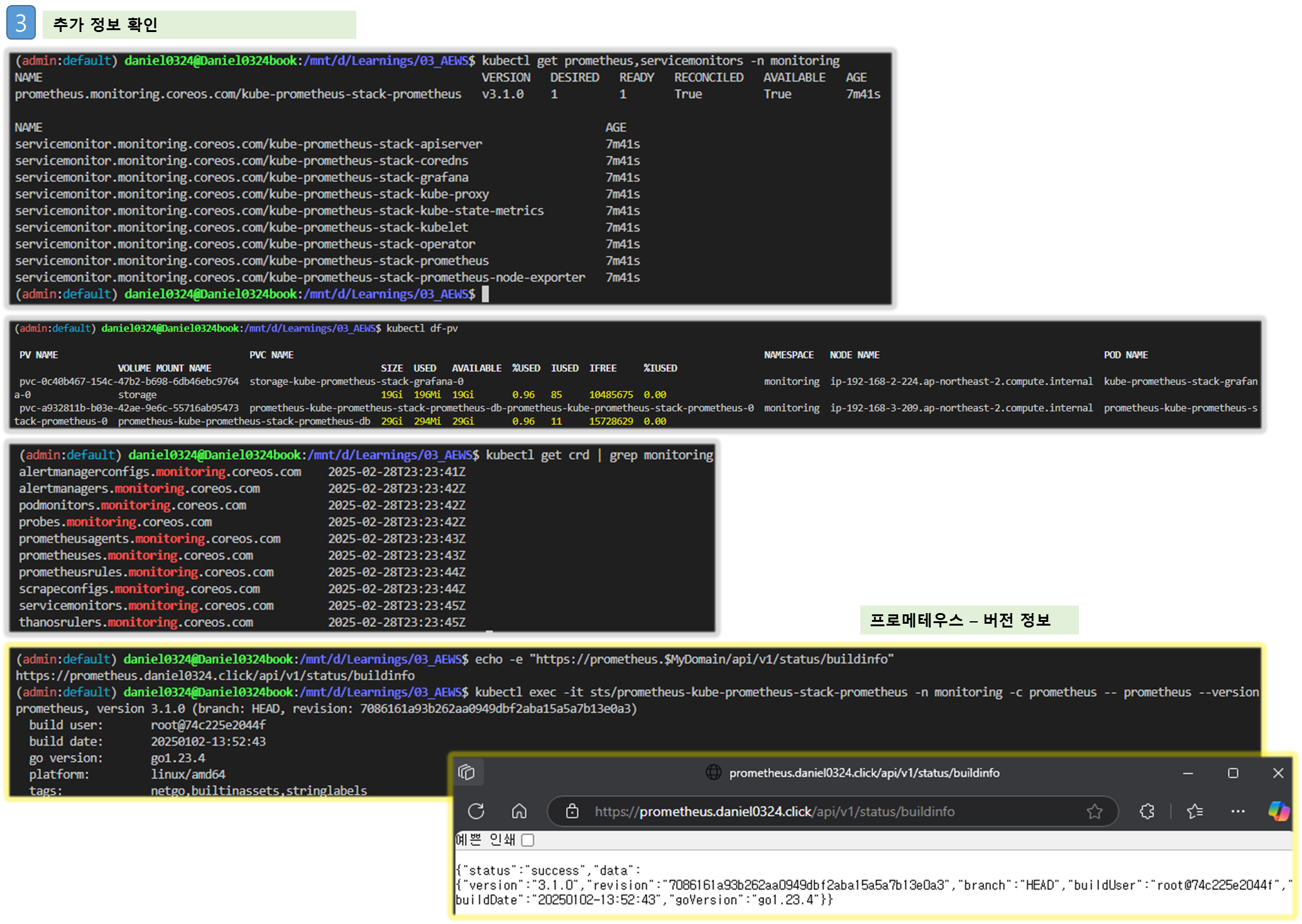Open the browser extensions icon
Viewport: 1302px width, 924px height.
pos(1147,812)
